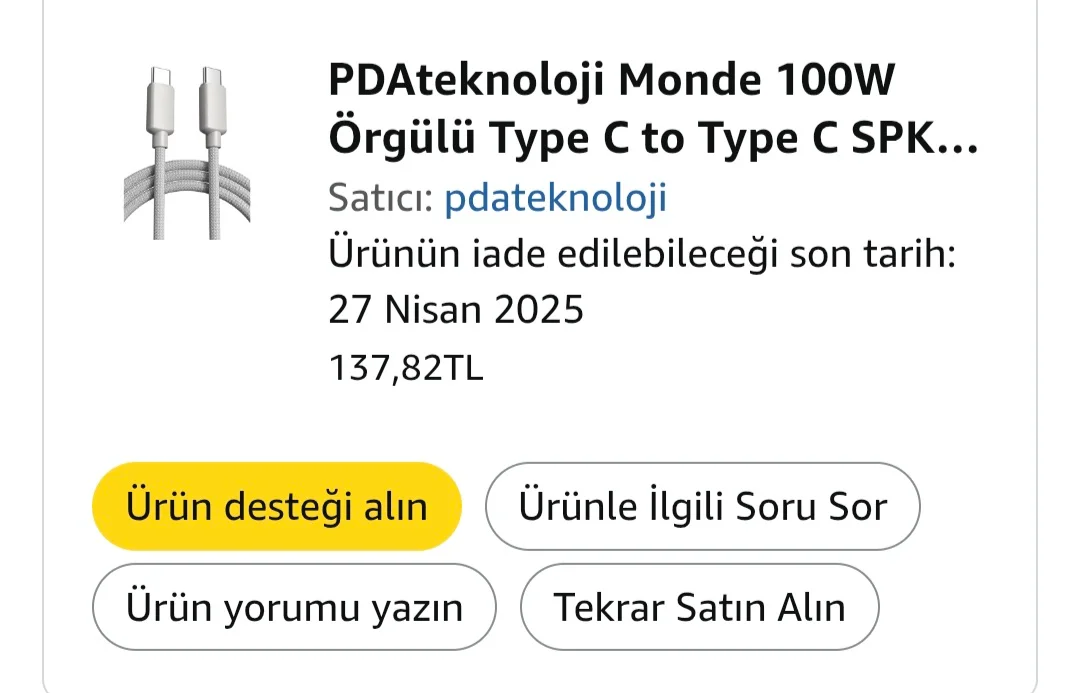Screen dimensions: 1080x693
Task: Visit the pdateknoloji seller page
Action: pos(555,198)
